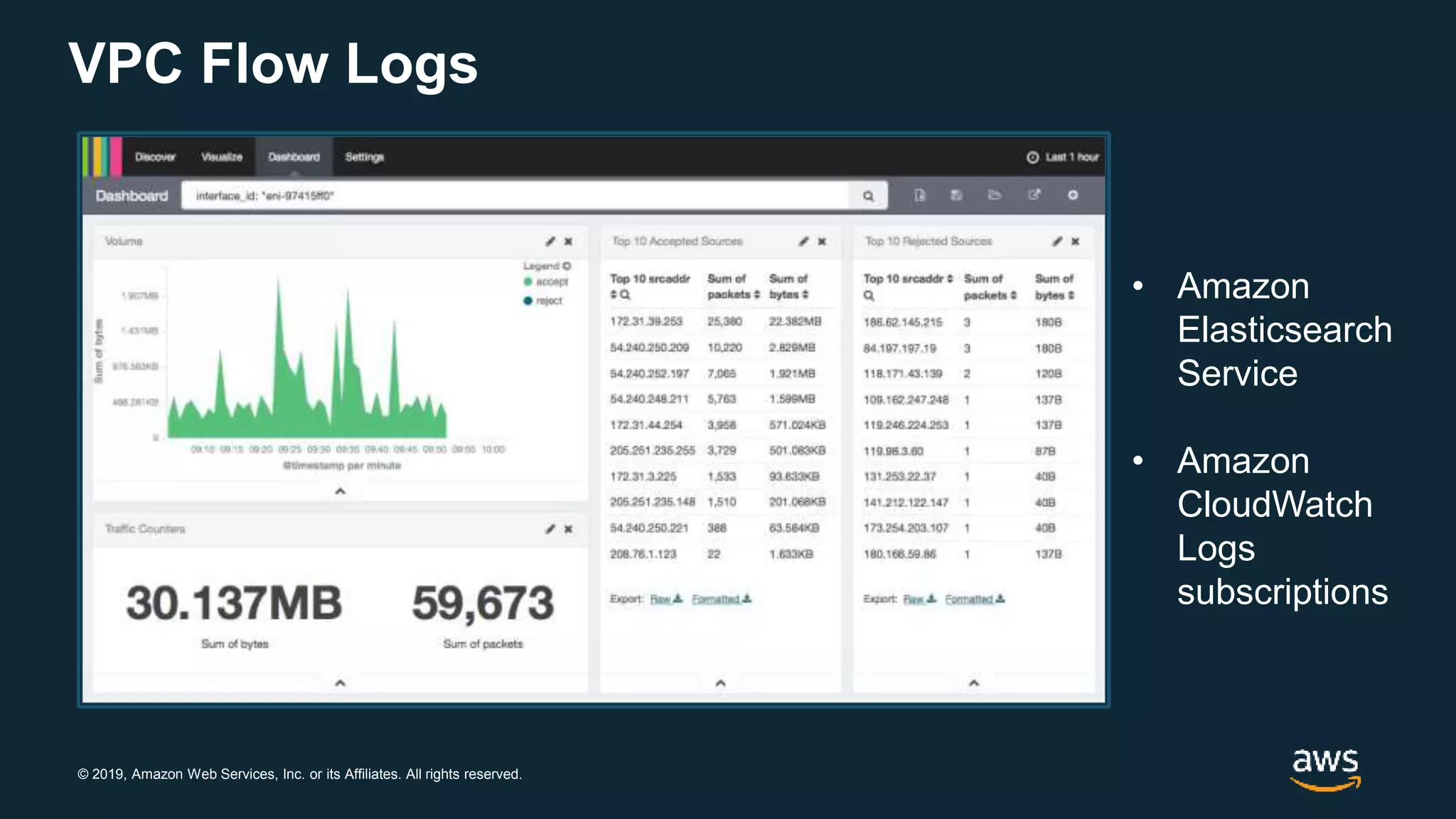1456x819 pixels.
Task: Select rejected source 180.166.59.86
Action: coord(899,555)
